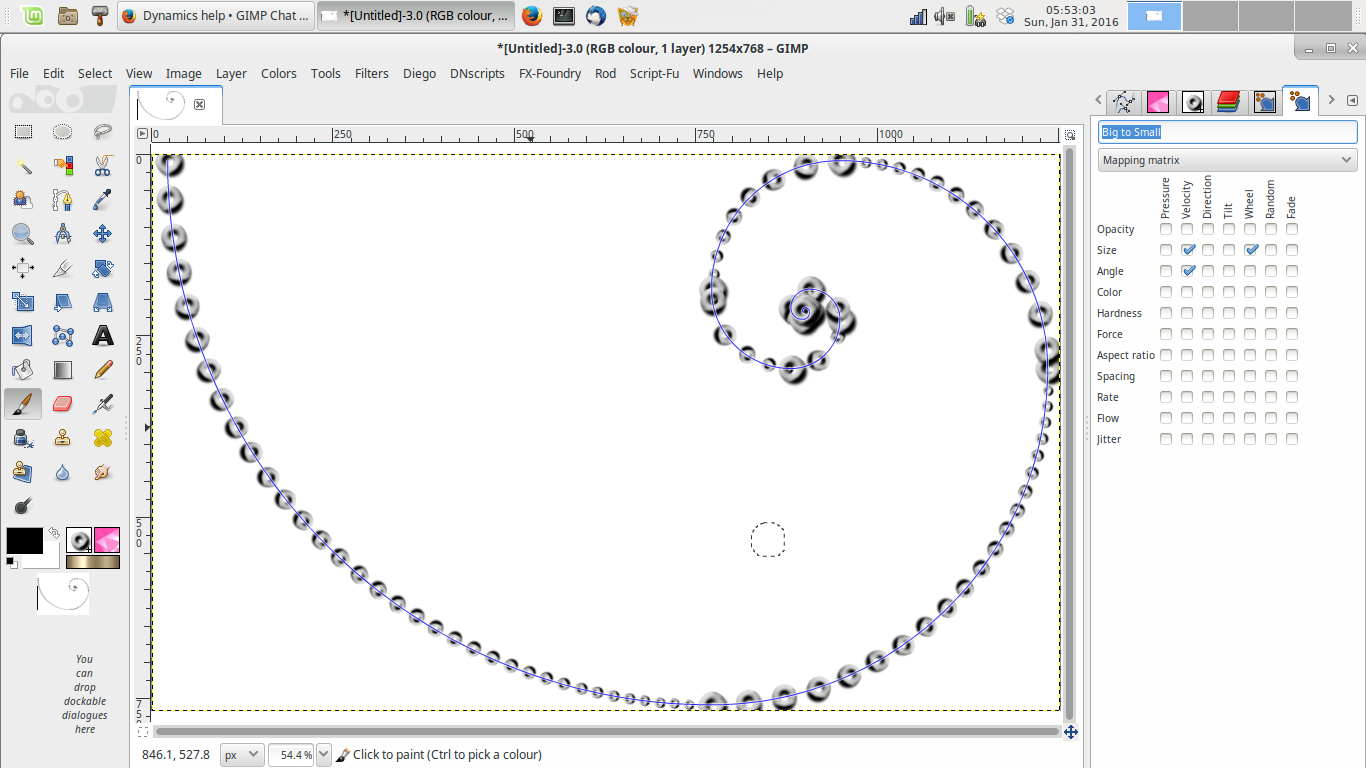Select the Bucket Fill tool
The width and height of the screenshot is (1366, 768).
(23, 370)
